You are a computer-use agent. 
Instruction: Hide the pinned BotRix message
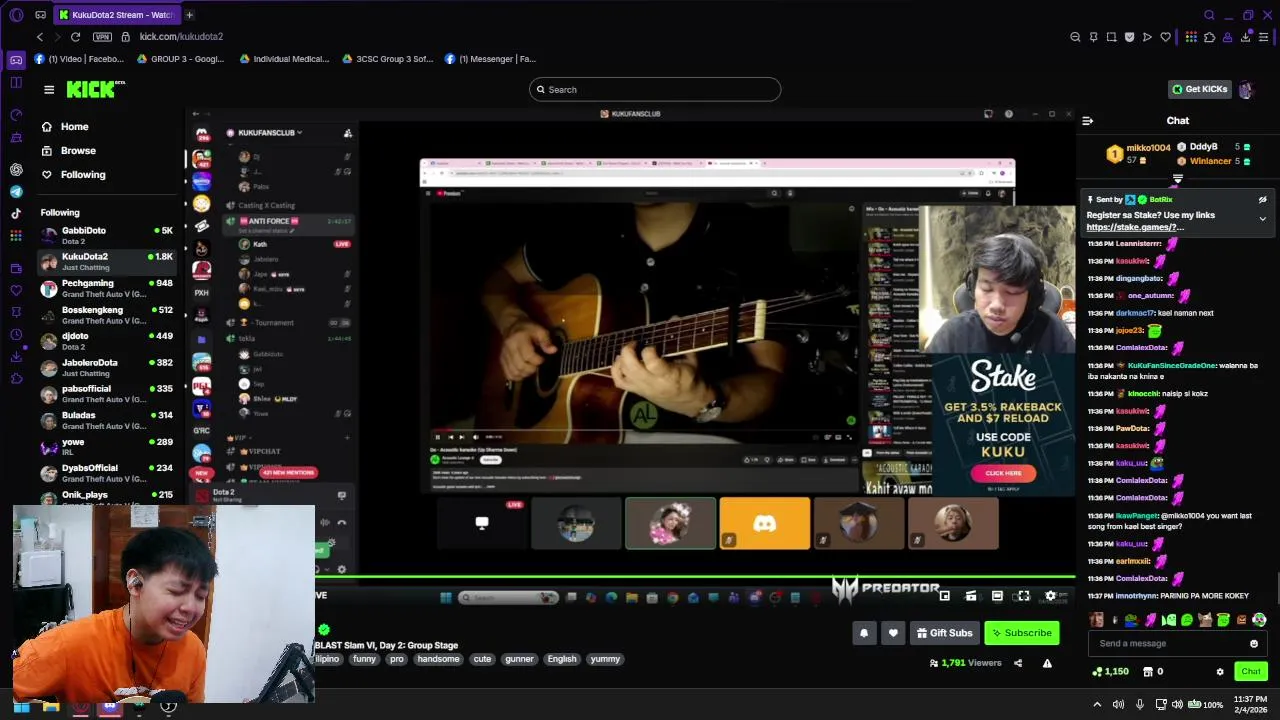click(x=1262, y=200)
